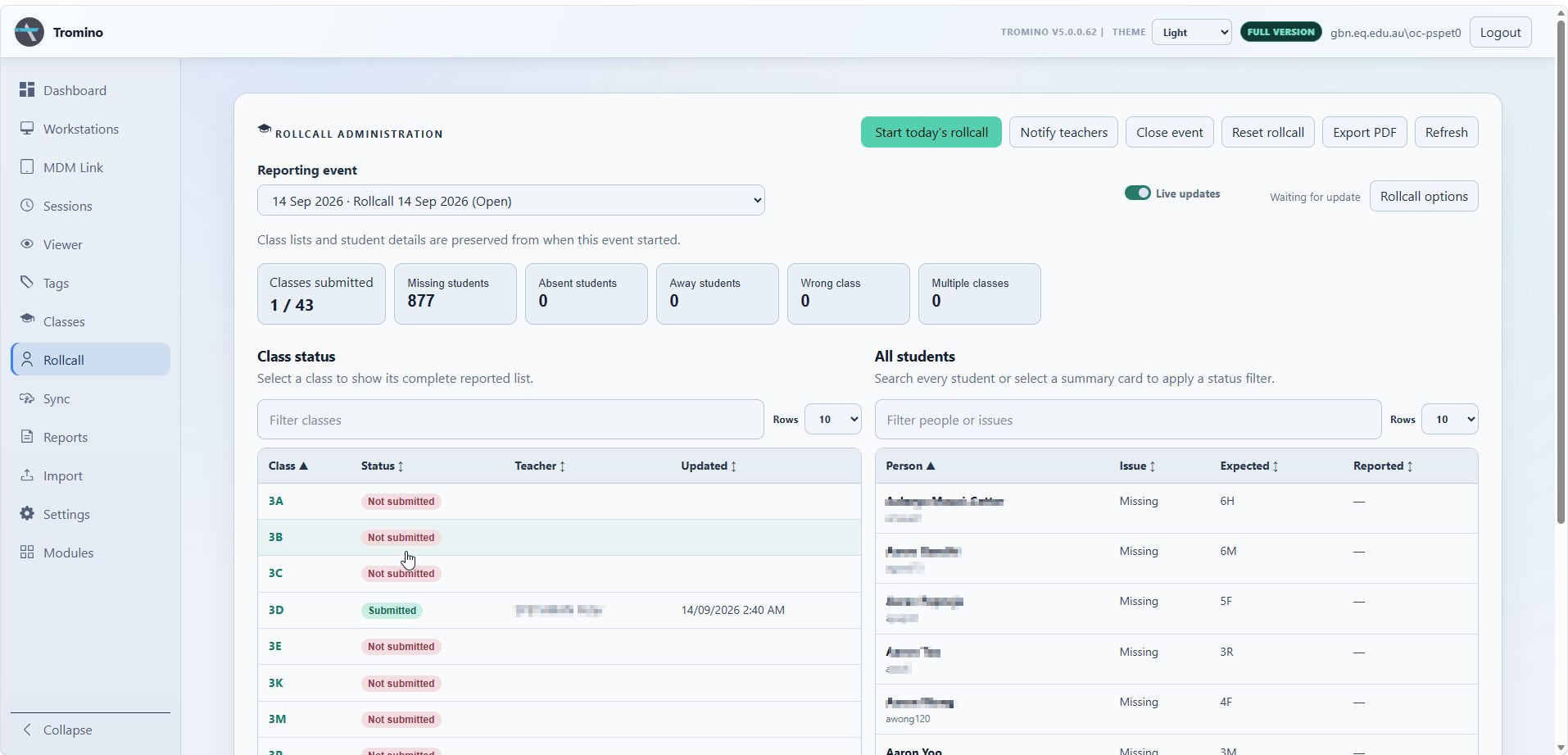Open Classes menu item
This screenshot has width=1568, height=755.
coord(90,321)
